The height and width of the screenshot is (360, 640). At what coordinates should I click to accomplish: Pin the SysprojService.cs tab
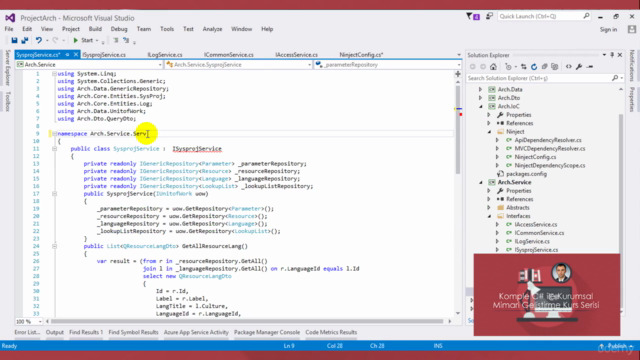pos(67,55)
